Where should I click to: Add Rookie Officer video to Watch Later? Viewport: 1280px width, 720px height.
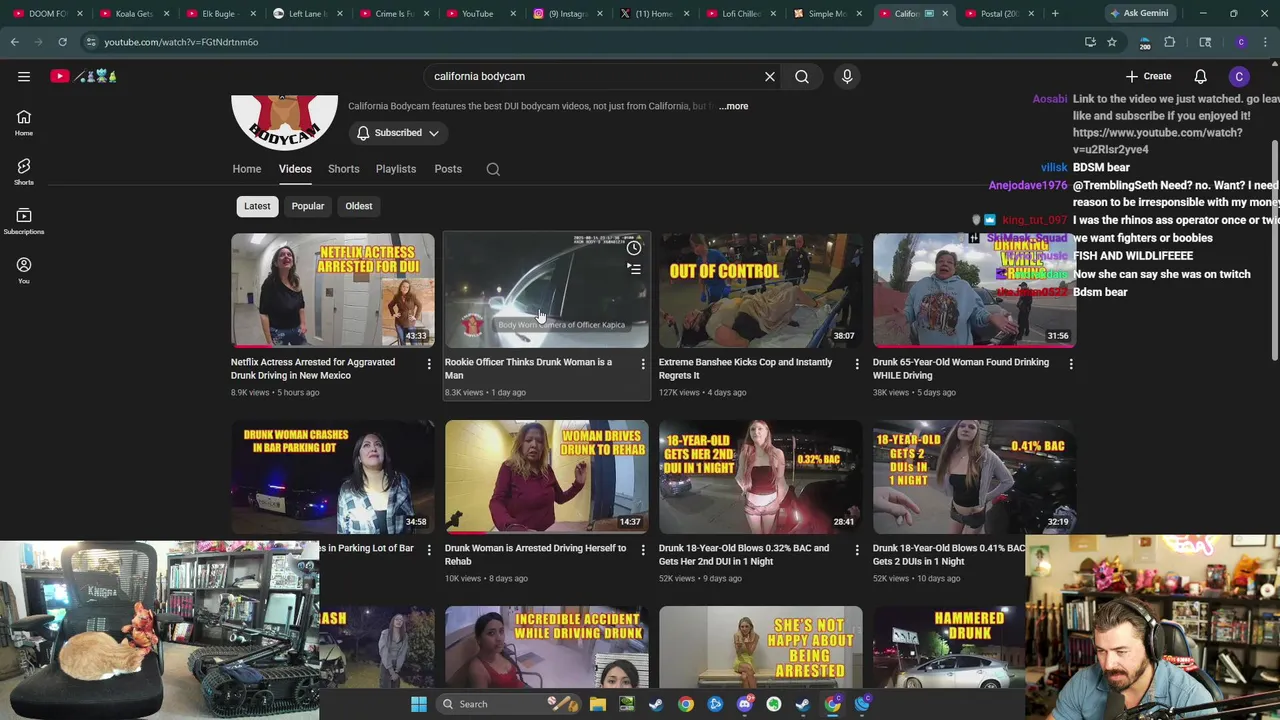(x=634, y=248)
